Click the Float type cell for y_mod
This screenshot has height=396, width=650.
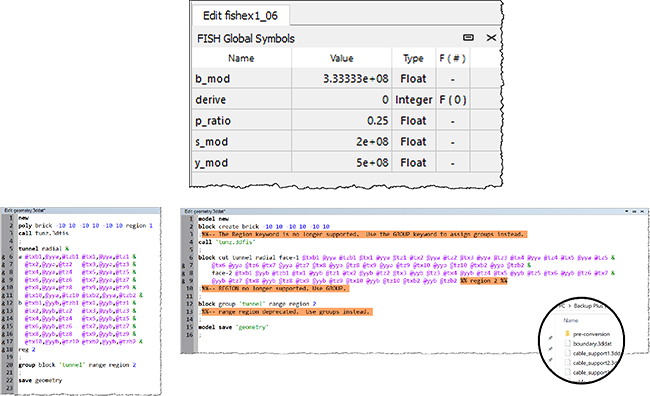coord(413,163)
